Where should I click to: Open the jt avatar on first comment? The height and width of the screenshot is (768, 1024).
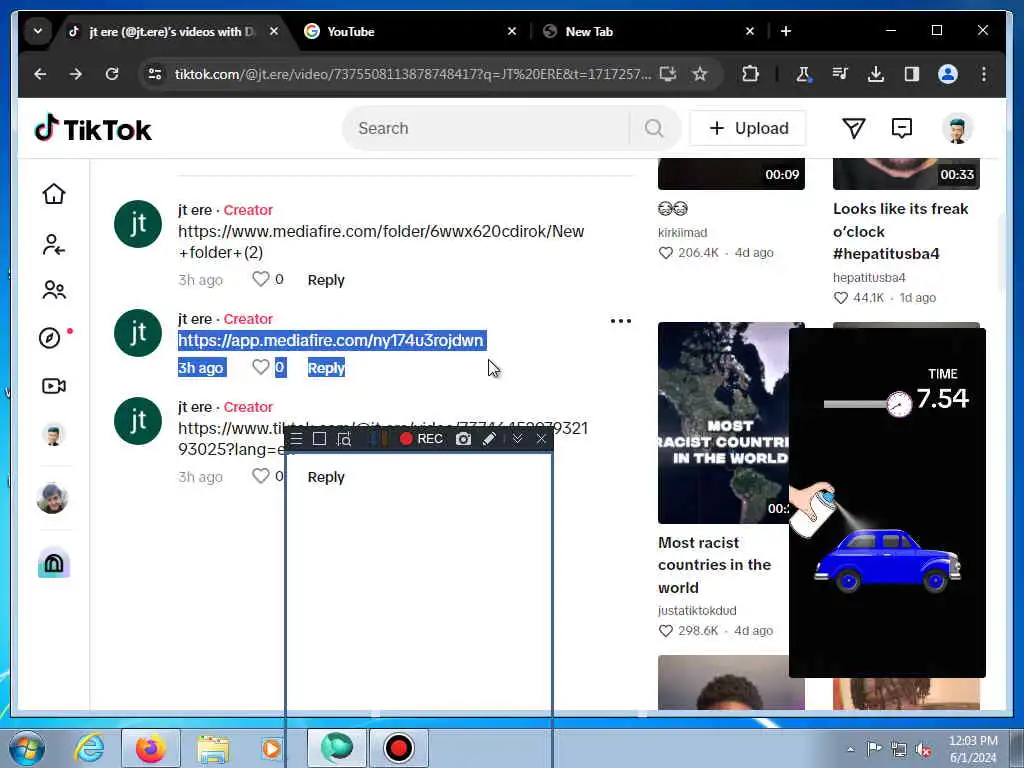(138, 224)
